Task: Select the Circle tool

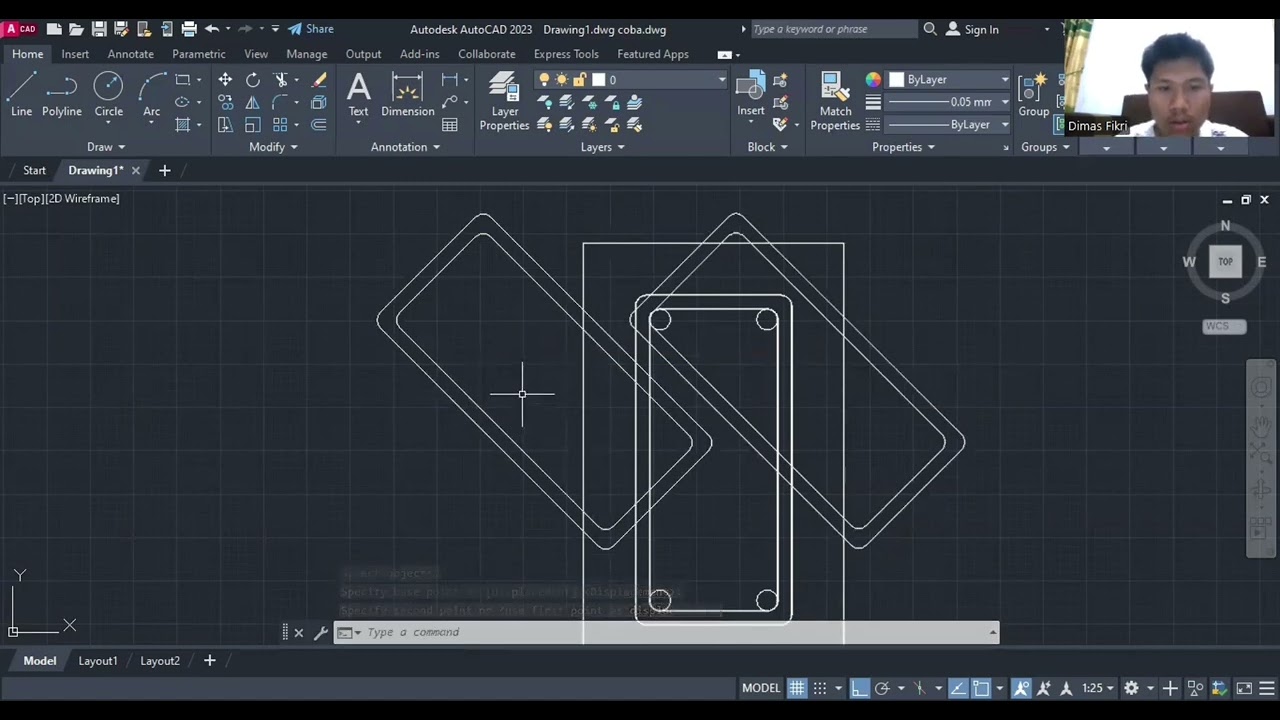Action: (108, 95)
